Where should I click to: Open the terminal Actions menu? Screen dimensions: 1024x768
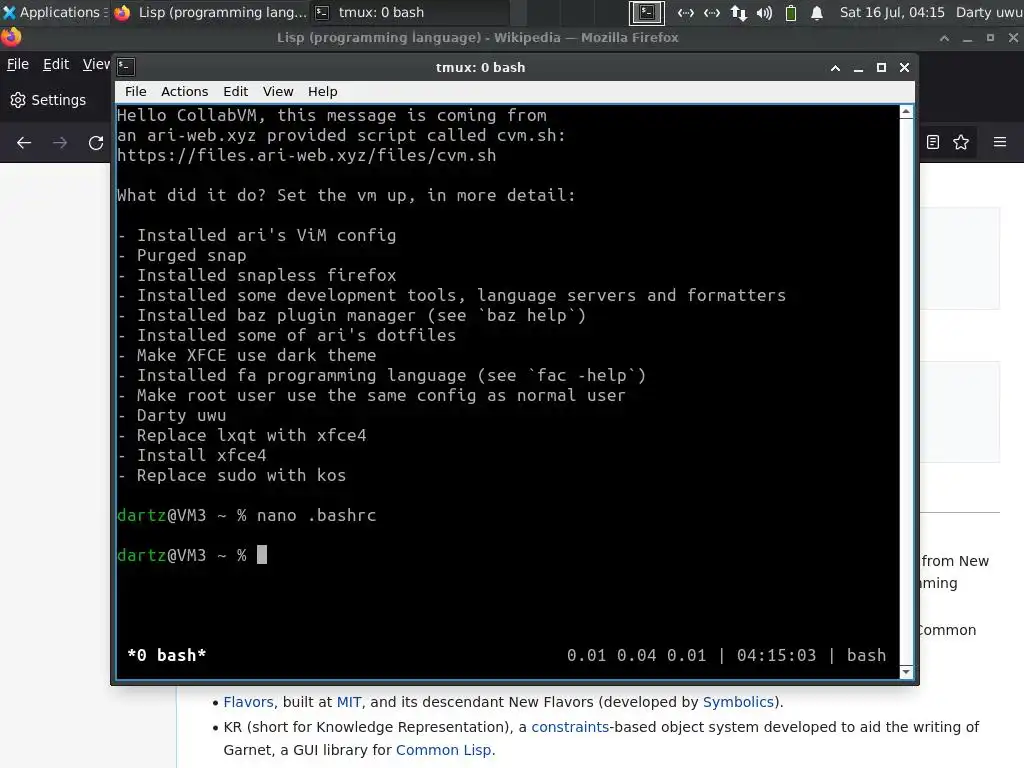tap(184, 91)
